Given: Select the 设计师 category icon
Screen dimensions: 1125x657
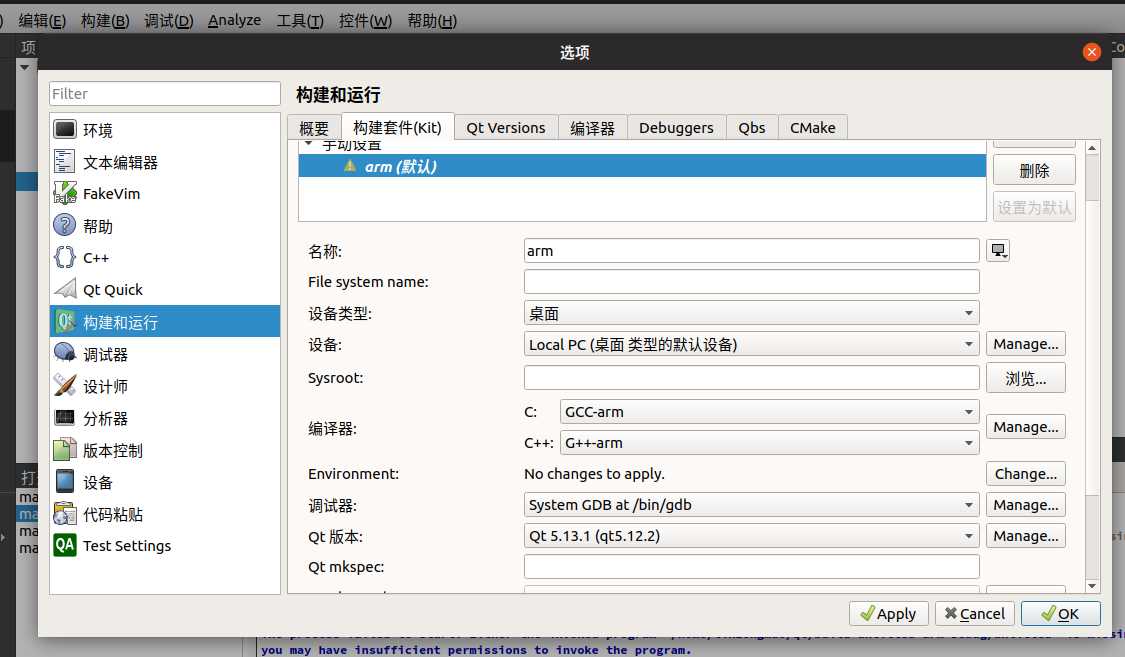Looking at the screenshot, I should click(65, 385).
